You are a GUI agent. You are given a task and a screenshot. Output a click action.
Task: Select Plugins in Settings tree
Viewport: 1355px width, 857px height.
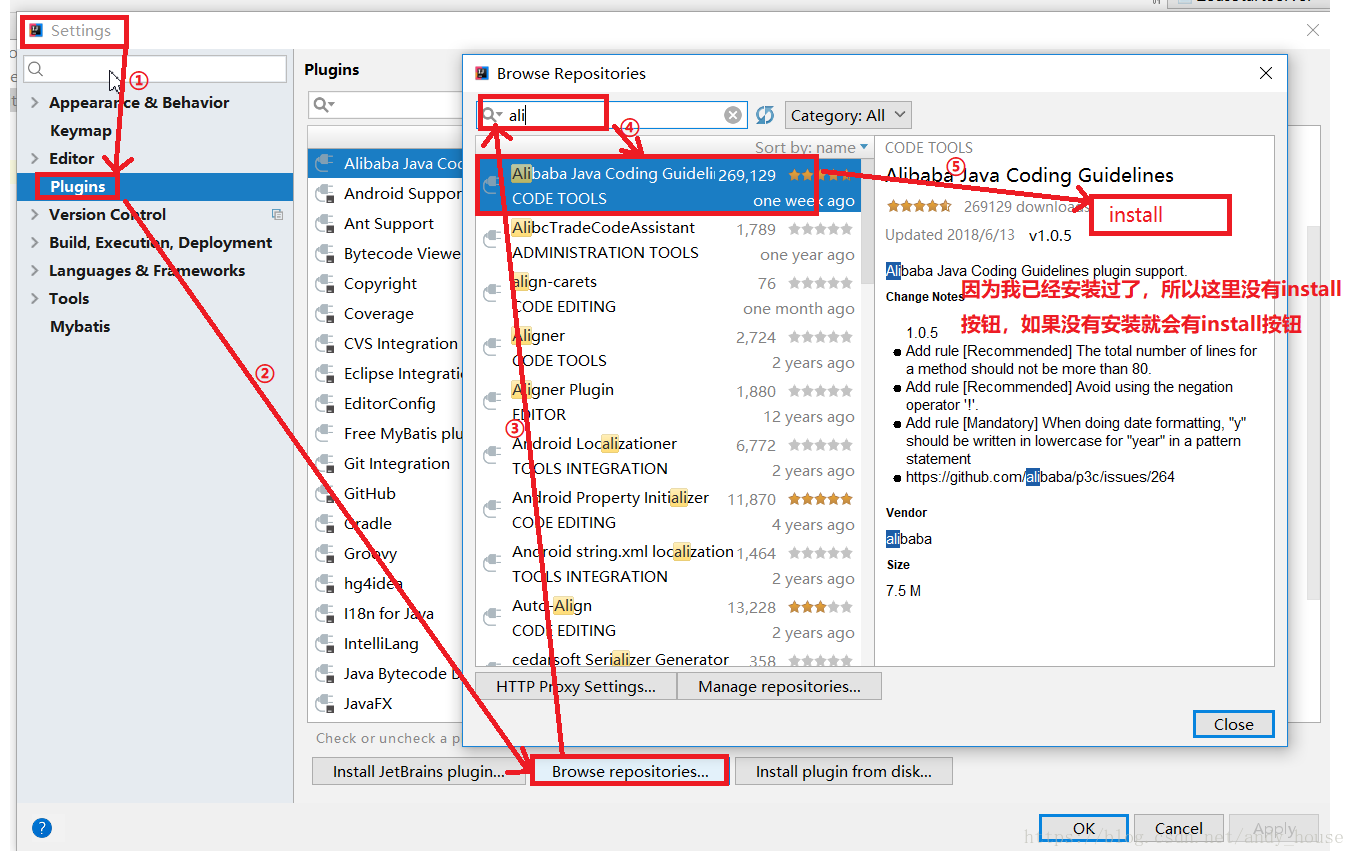(x=78, y=187)
